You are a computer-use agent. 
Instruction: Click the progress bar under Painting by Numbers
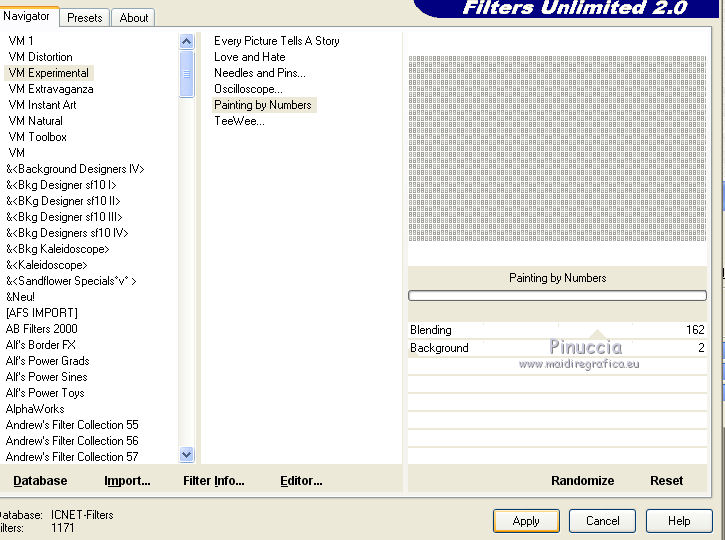pos(557,295)
